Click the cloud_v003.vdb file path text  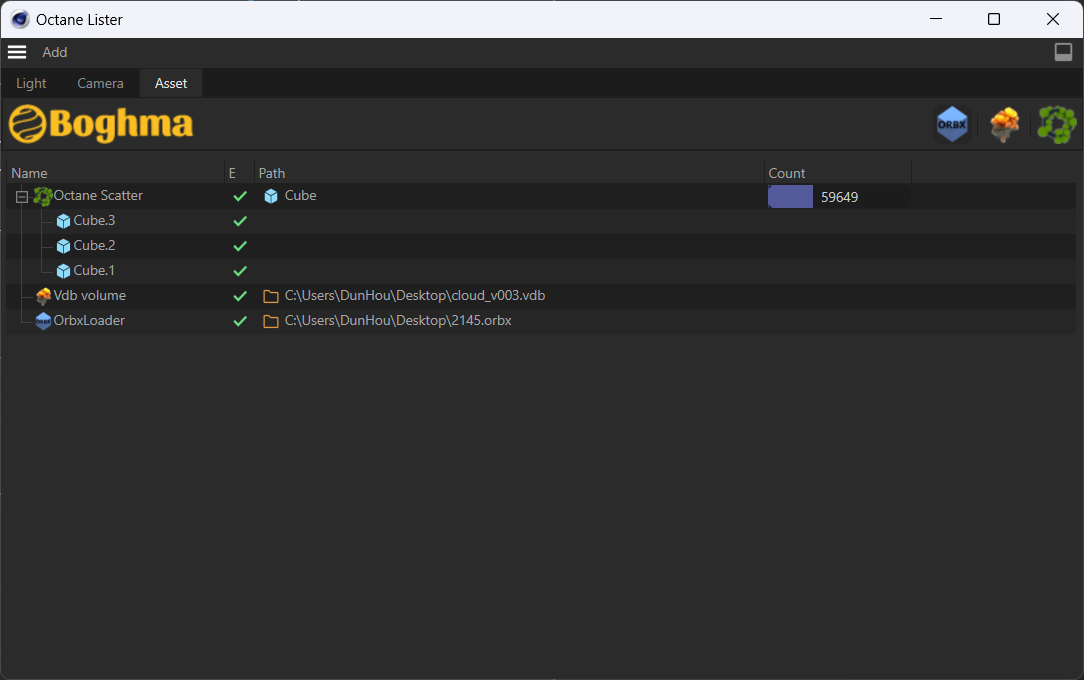[x=415, y=295]
